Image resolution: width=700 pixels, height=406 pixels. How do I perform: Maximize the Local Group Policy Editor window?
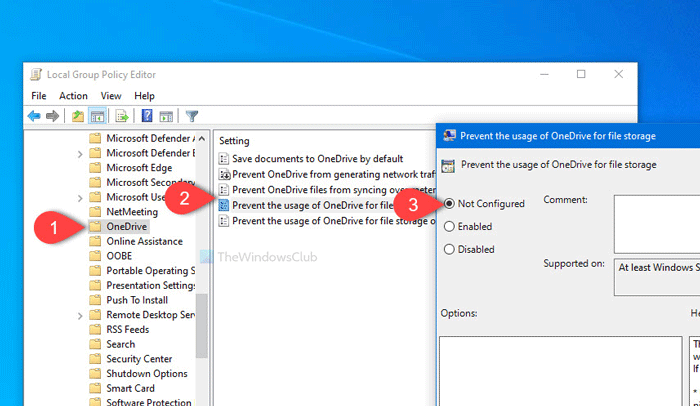[581, 74]
